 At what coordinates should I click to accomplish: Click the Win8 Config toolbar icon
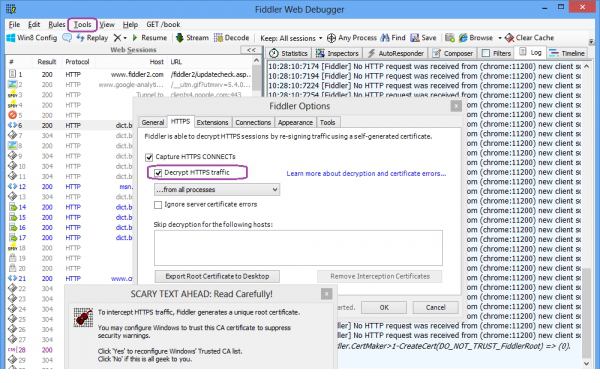point(11,38)
